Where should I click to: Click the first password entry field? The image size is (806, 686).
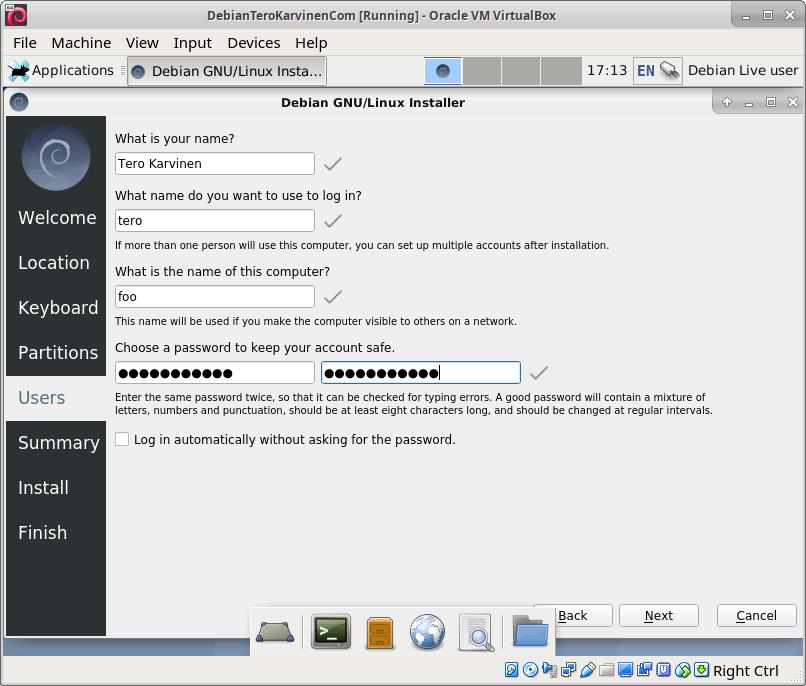[214, 373]
